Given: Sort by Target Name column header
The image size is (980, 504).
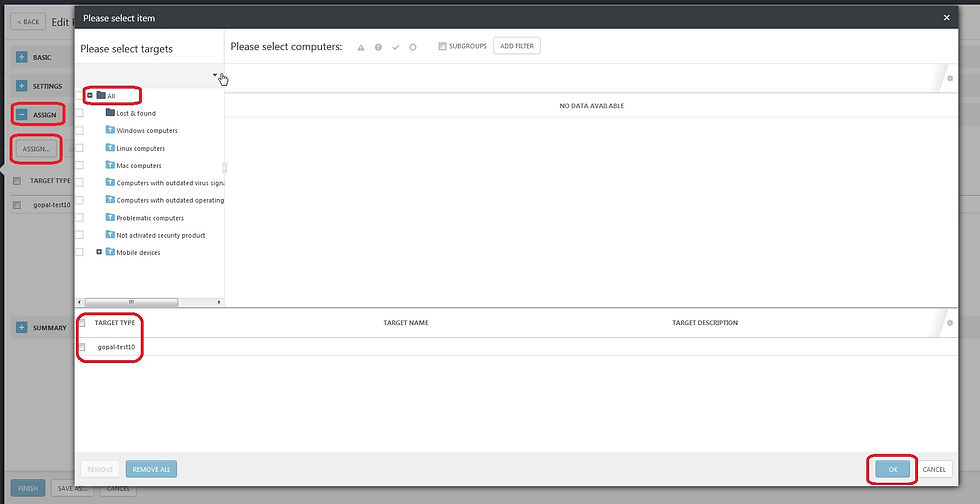Looking at the screenshot, I should pos(406,323).
